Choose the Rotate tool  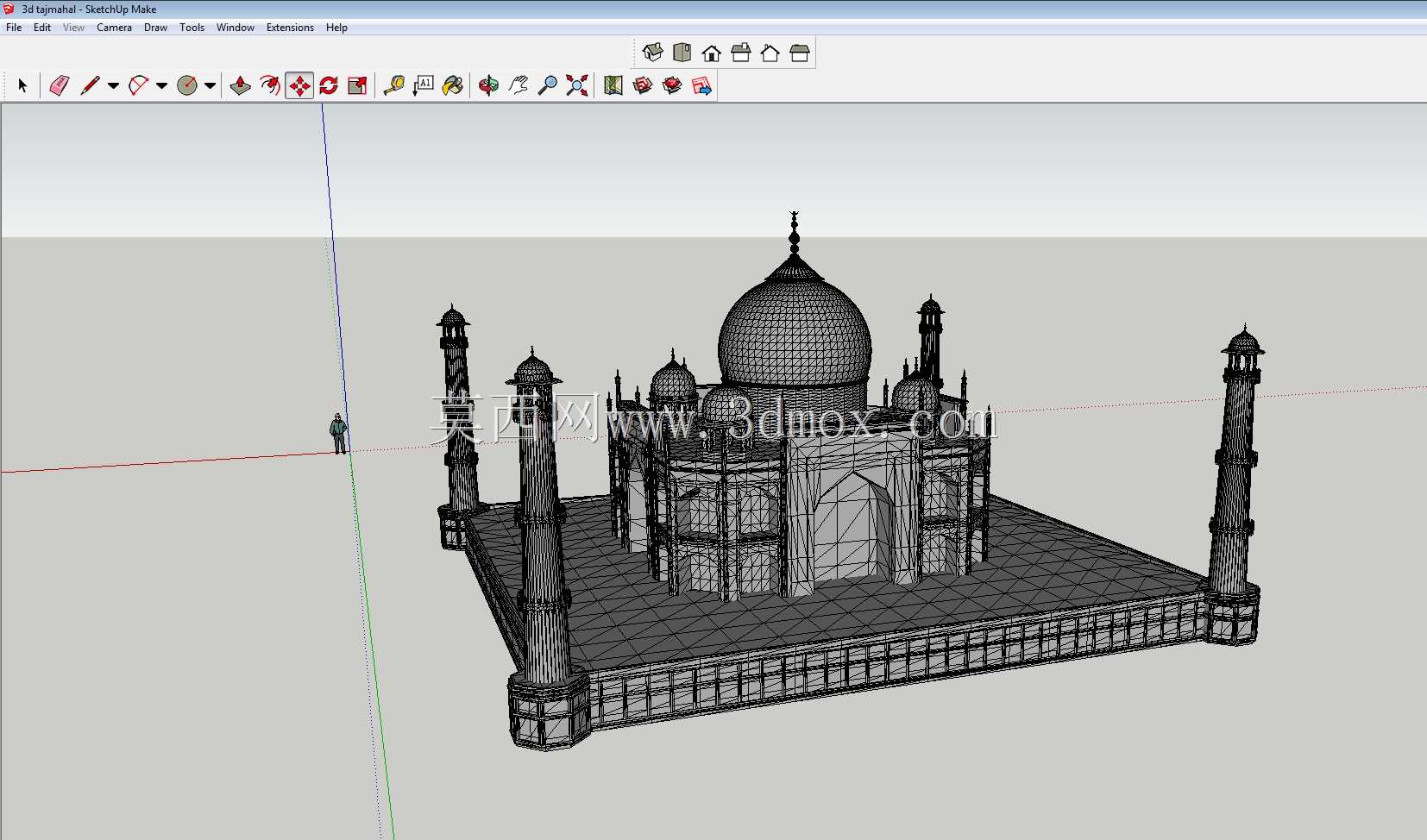pyautogui.click(x=329, y=85)
